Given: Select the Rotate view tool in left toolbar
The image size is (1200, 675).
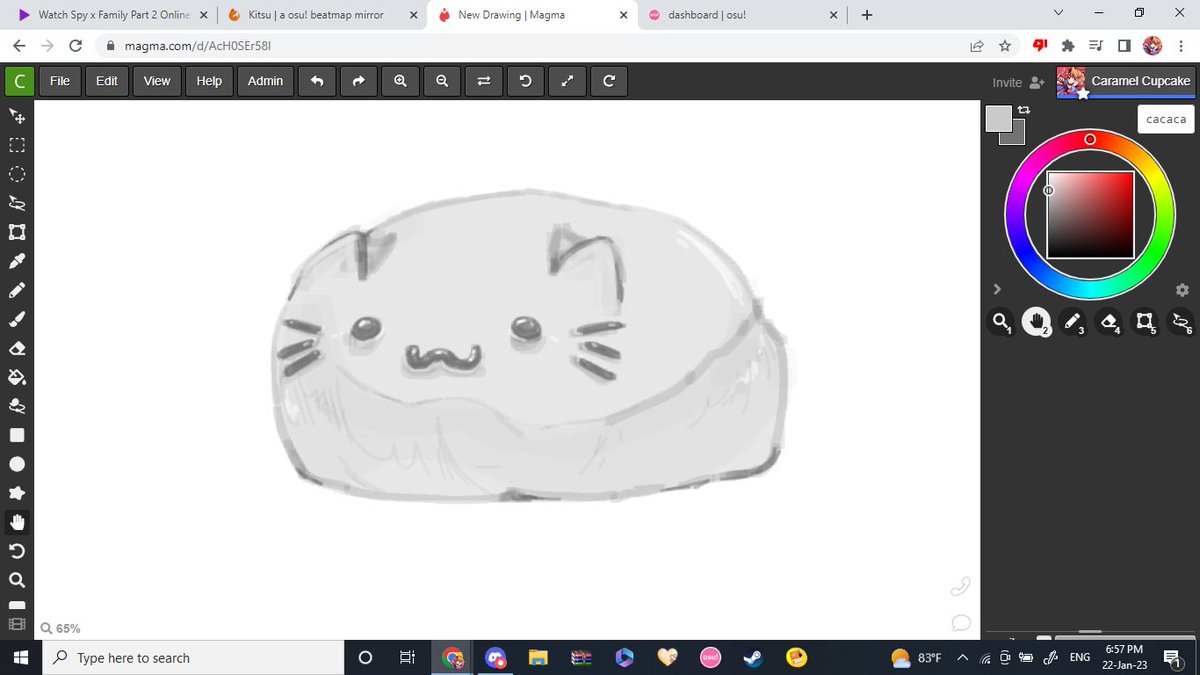Looking at the screenshot, I should (17, 551).
